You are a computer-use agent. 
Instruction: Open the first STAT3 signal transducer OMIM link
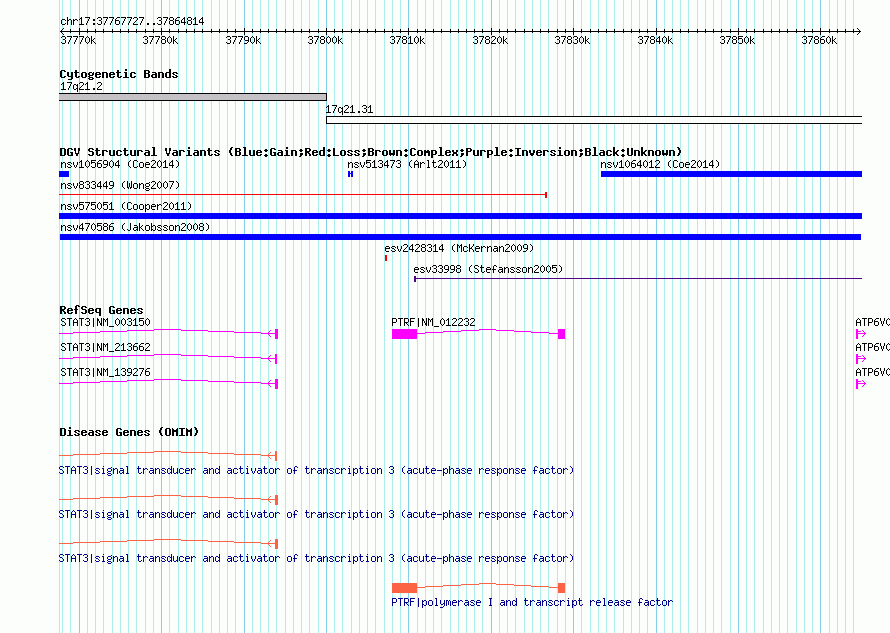tap(316, 470)
